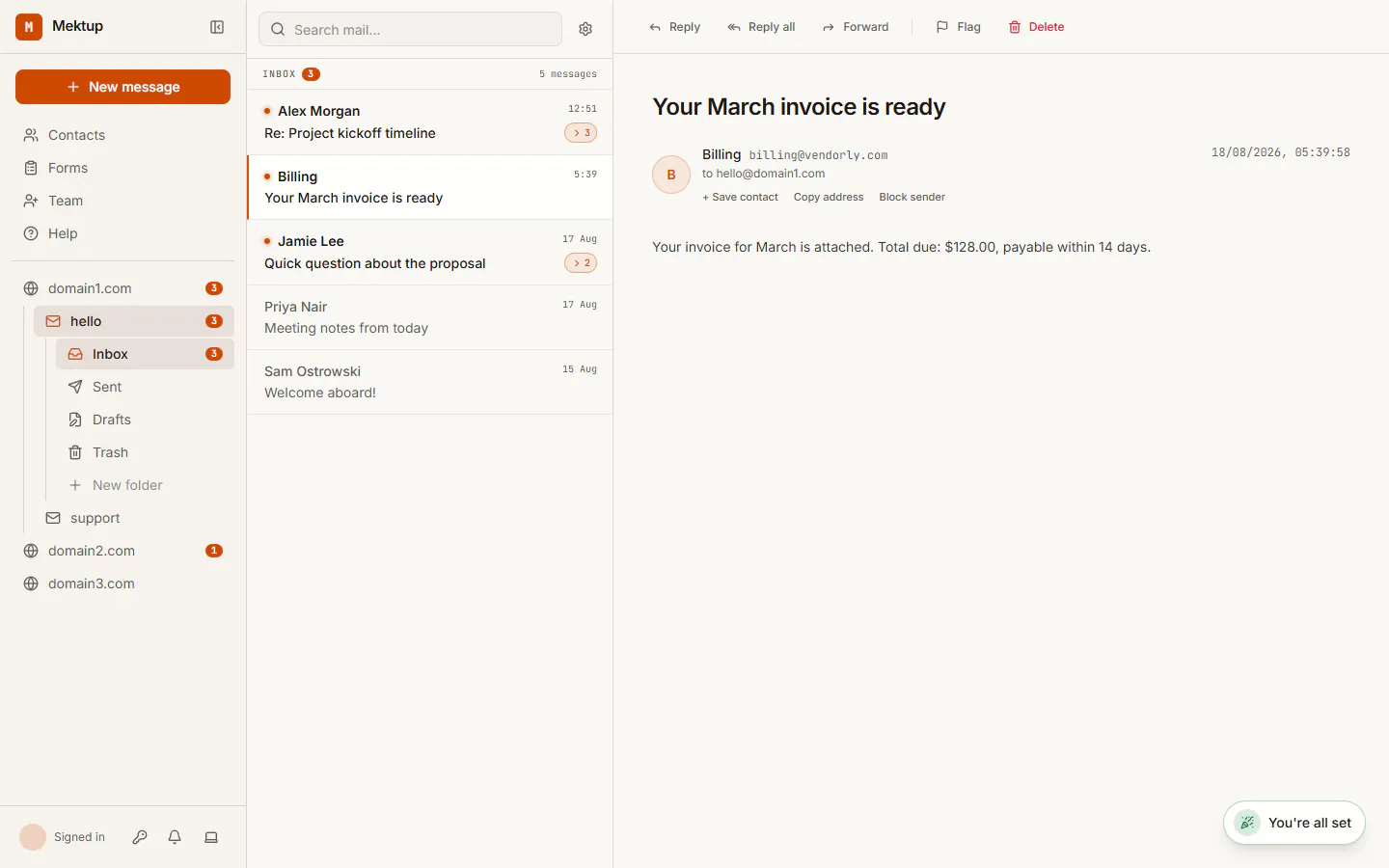Compose a New message

coord(123,87)
